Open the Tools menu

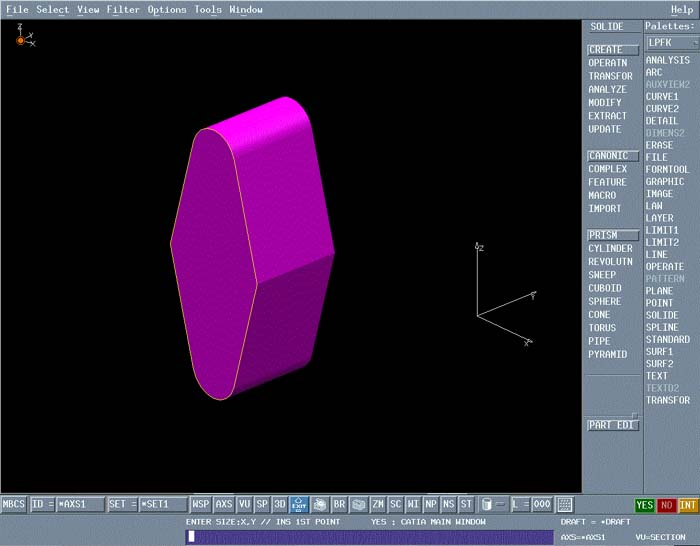pyautogui.click(x=208, y=10)
